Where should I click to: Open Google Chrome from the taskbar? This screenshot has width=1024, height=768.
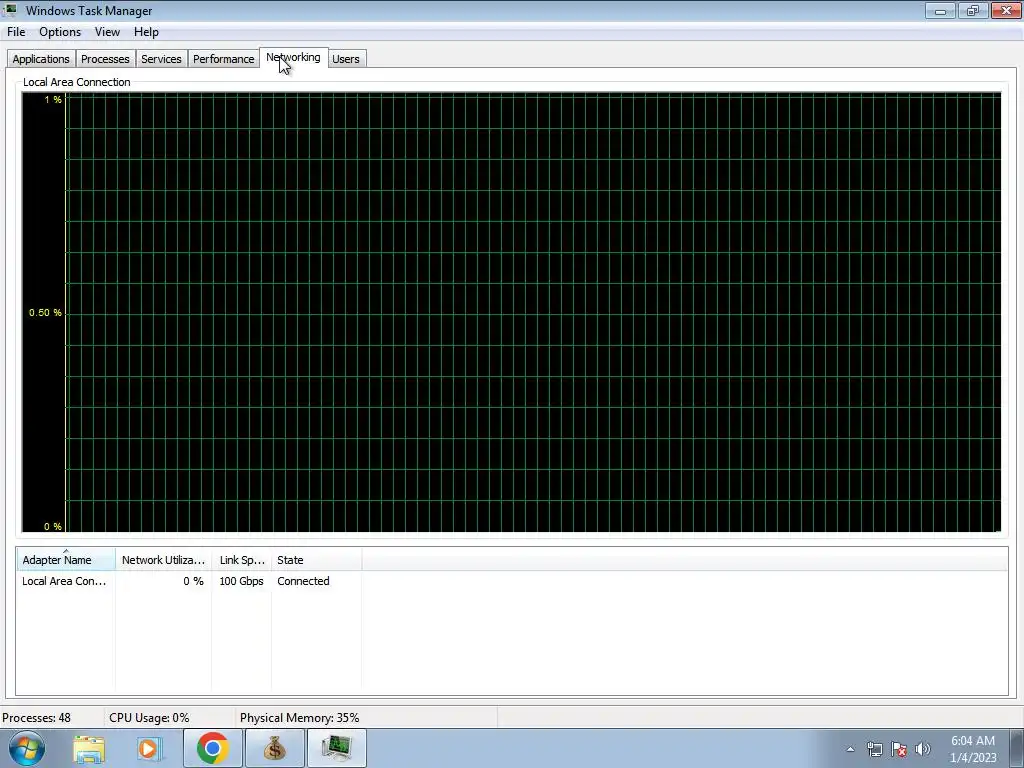click(x=212, y=748)
